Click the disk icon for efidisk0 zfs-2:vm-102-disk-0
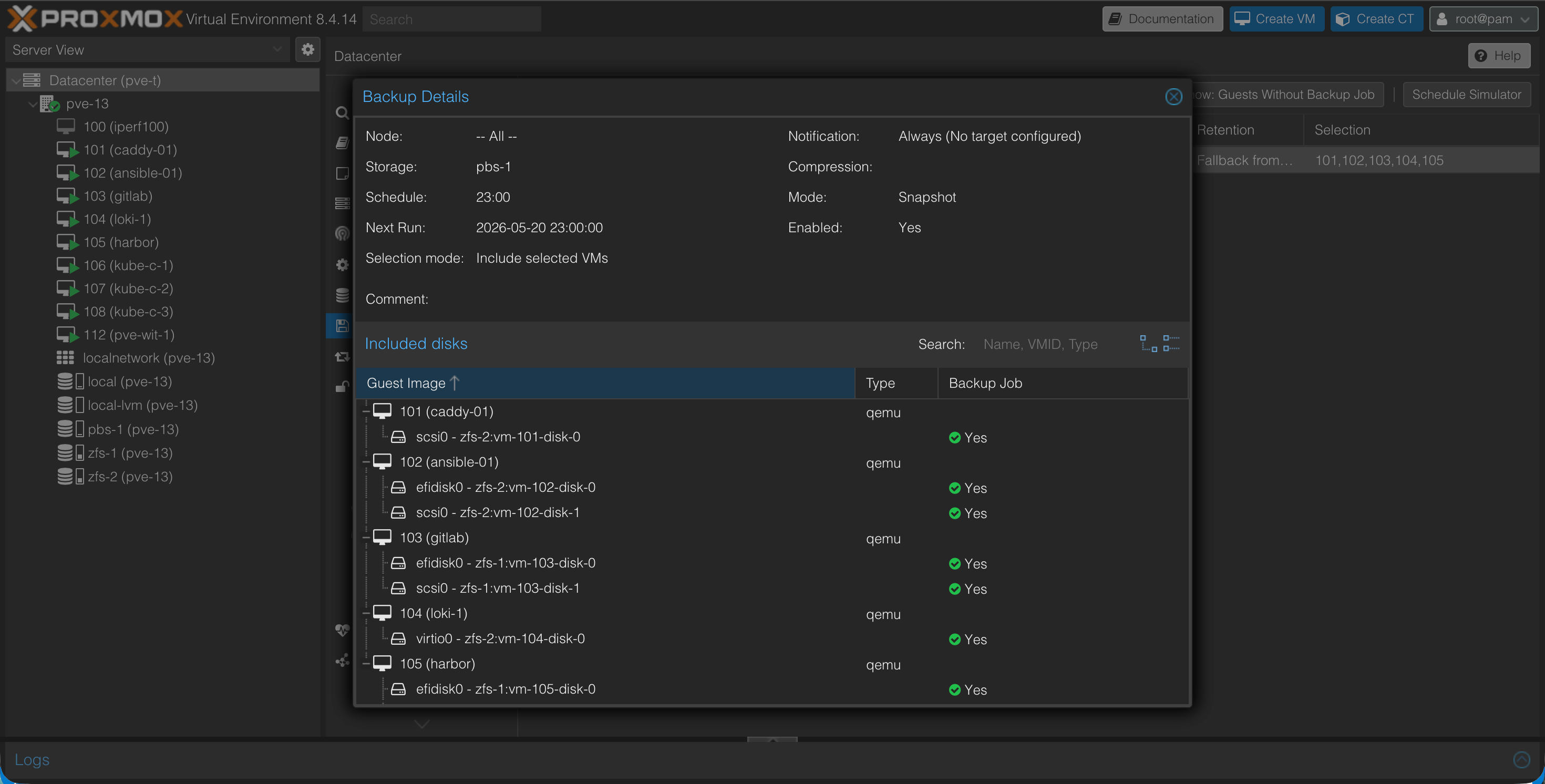The width and height of the screenshot is (1545, 784). pos(398,487)
